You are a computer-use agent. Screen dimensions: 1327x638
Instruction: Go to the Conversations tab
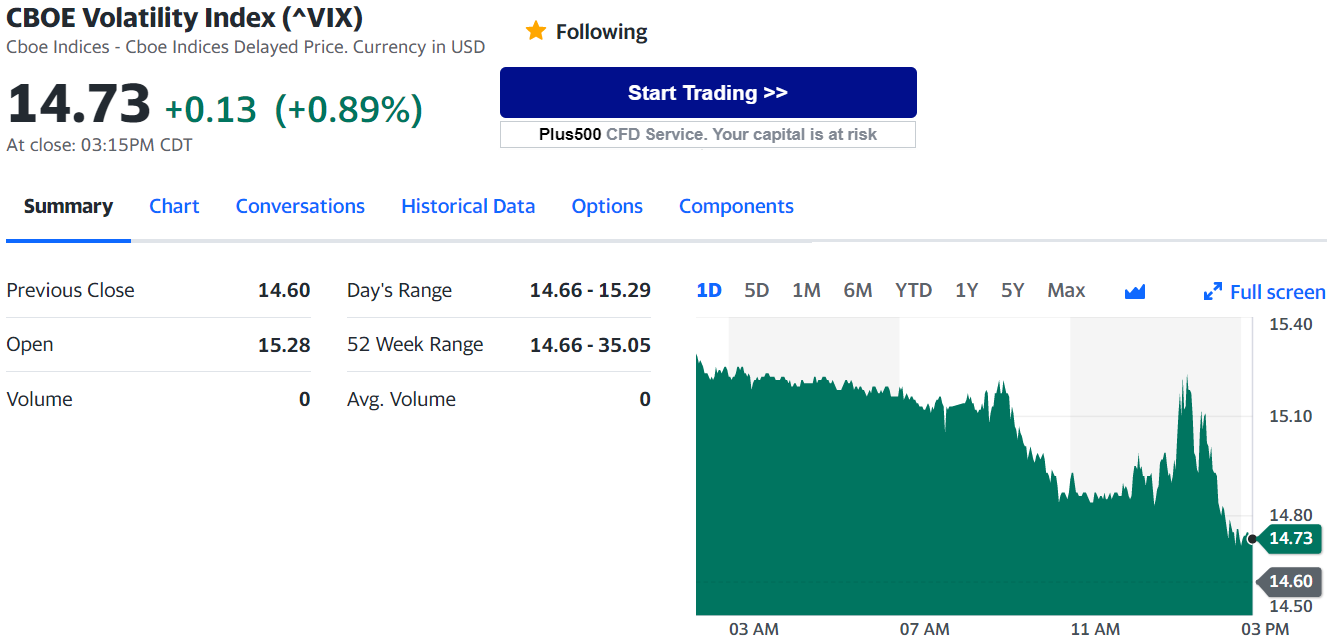(300, 206)
